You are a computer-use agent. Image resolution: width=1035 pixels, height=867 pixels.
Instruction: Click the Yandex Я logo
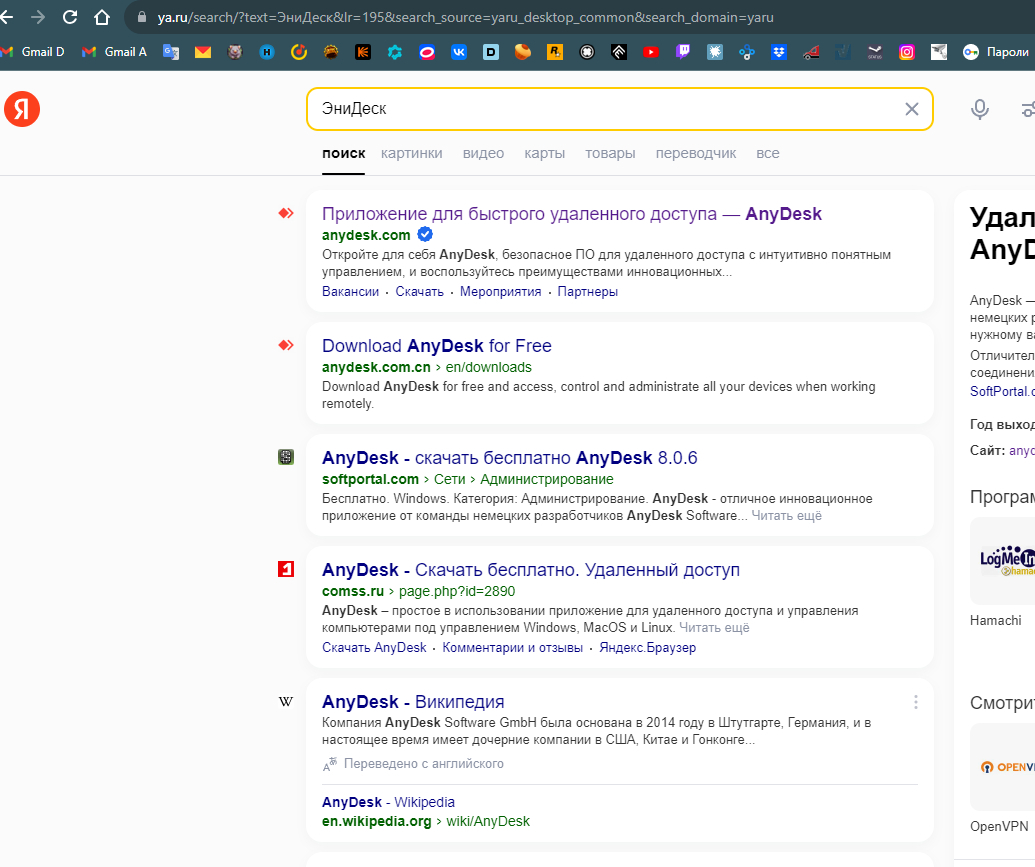[x=22, y=109]
